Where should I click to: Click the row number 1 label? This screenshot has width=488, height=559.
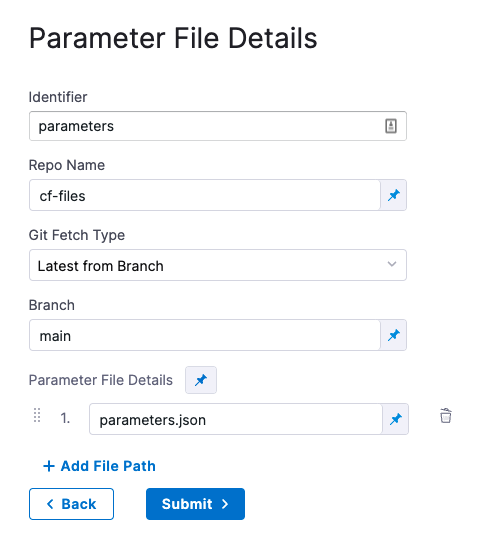pos(65,418)
